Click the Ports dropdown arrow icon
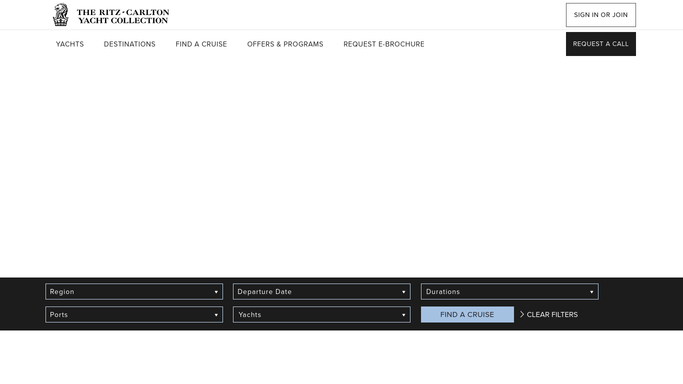Screen dimensions: 683x384 (216, 315)
